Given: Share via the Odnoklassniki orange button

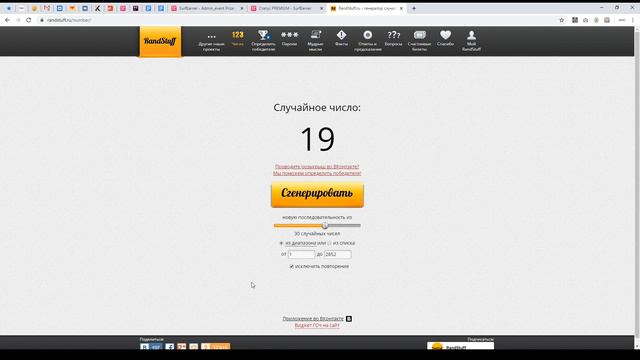Looking at the screenshot, I should 216,347.
